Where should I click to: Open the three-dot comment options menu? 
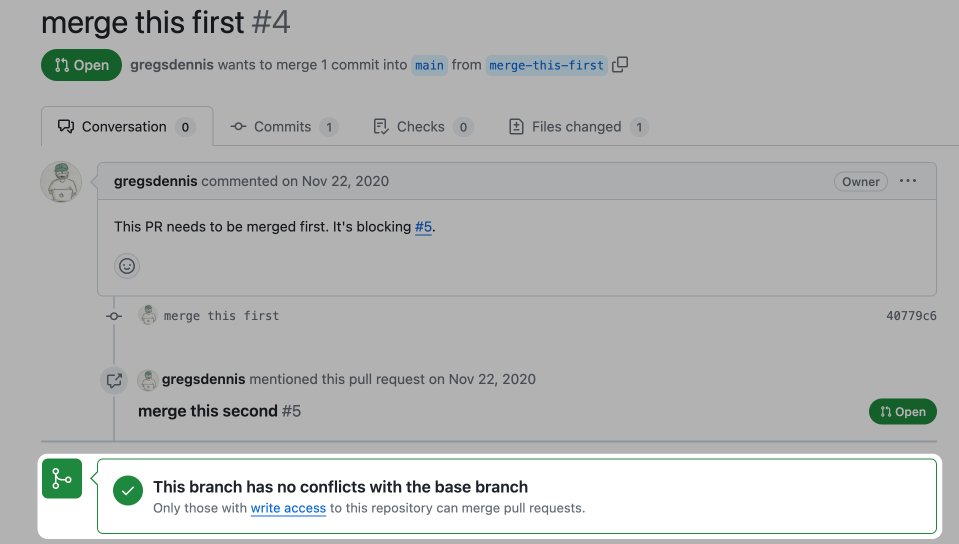pyautogui.click(x=908, y=181)
